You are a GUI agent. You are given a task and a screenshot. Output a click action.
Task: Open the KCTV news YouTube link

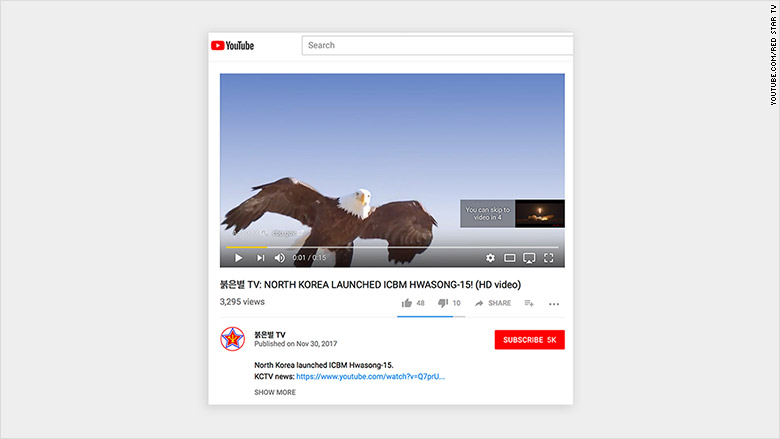point(371,376)
